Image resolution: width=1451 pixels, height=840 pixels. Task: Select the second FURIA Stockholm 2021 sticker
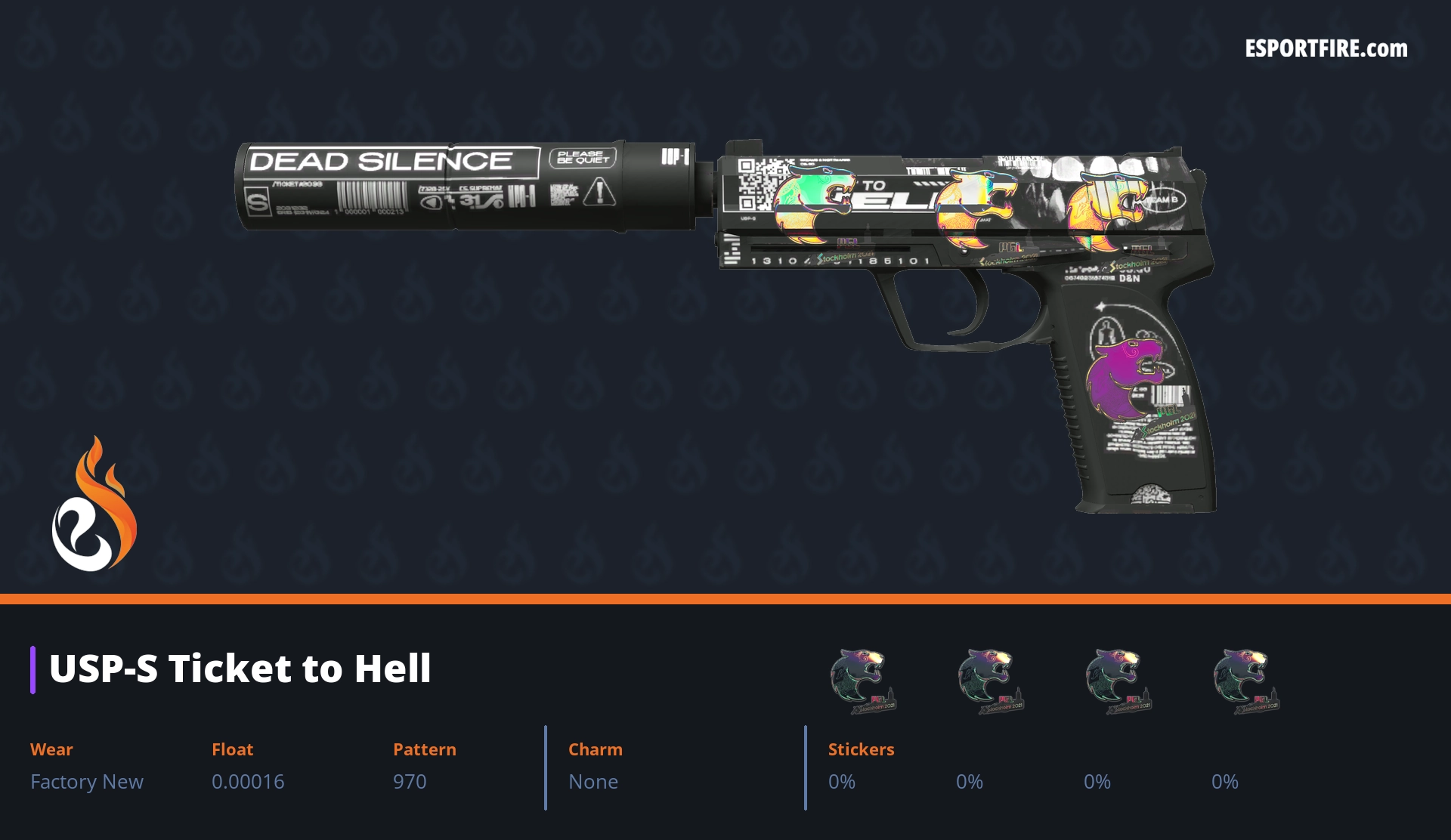coord(990,681)
